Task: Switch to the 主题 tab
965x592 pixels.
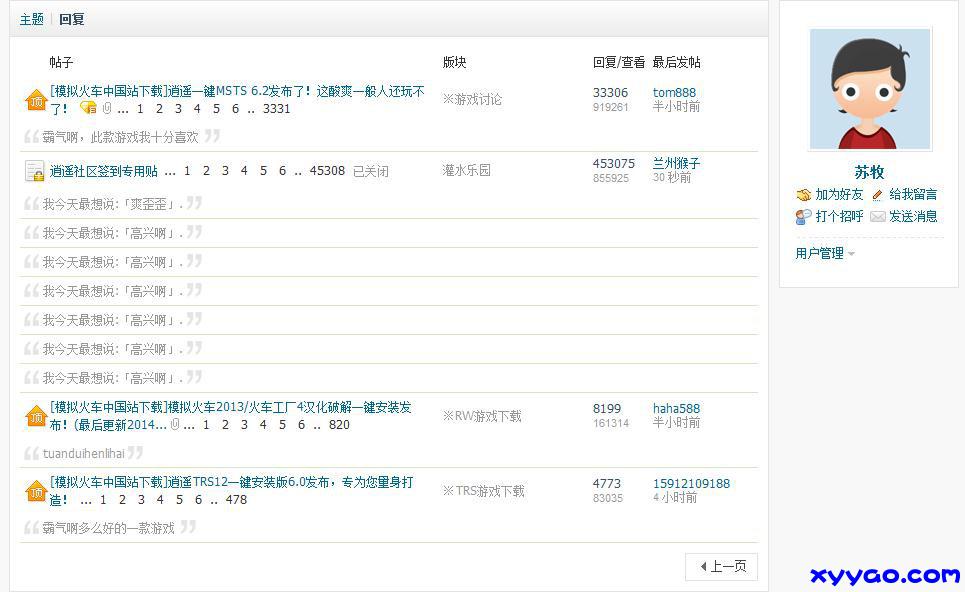Action: coord(32,19)
